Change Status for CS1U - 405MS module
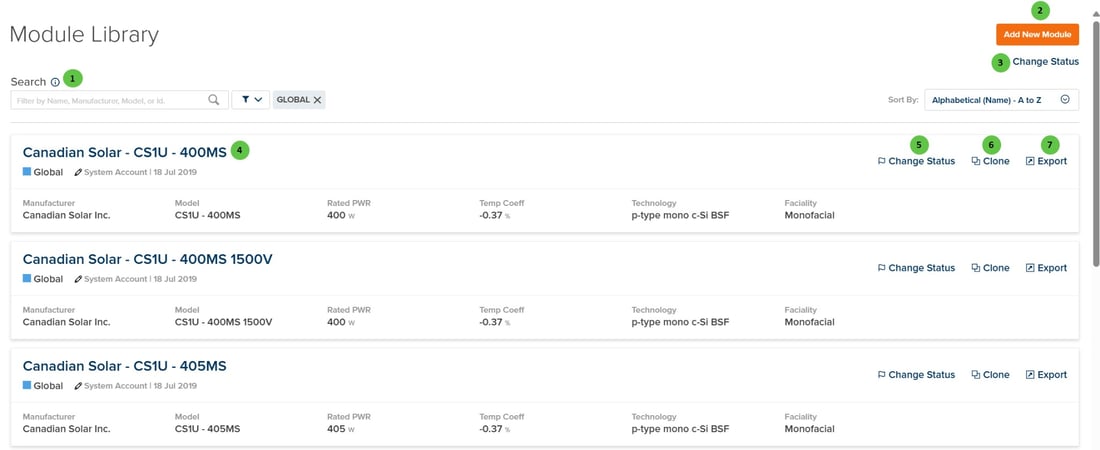Image resolution: width=1100 pixels, height=450 pixels. [916, 374]
